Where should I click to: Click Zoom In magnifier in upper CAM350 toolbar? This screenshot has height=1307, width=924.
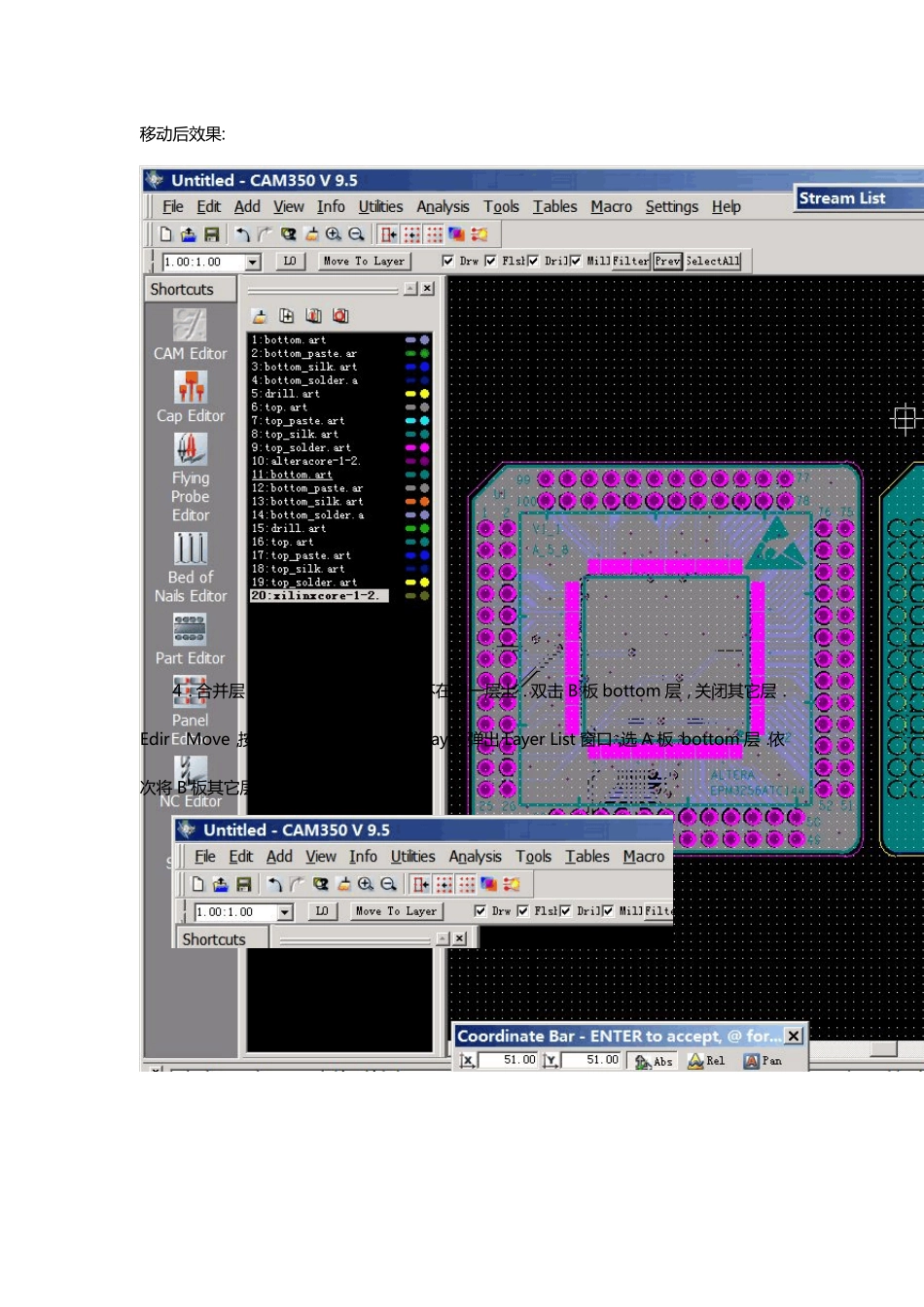pyautogui.click(x=334, y=234)
